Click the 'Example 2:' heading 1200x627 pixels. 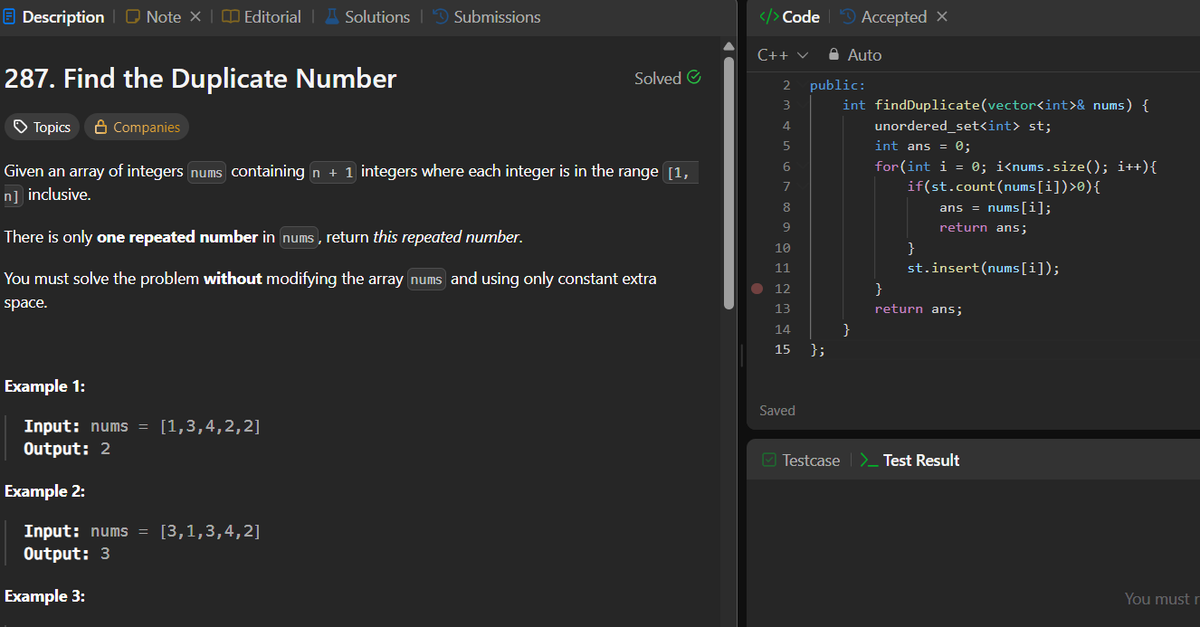coord(45,491)
